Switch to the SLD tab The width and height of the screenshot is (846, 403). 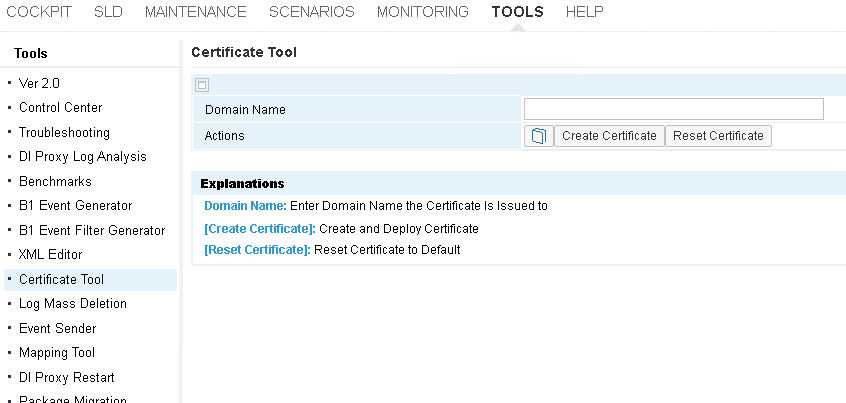[x=108, y=12]
